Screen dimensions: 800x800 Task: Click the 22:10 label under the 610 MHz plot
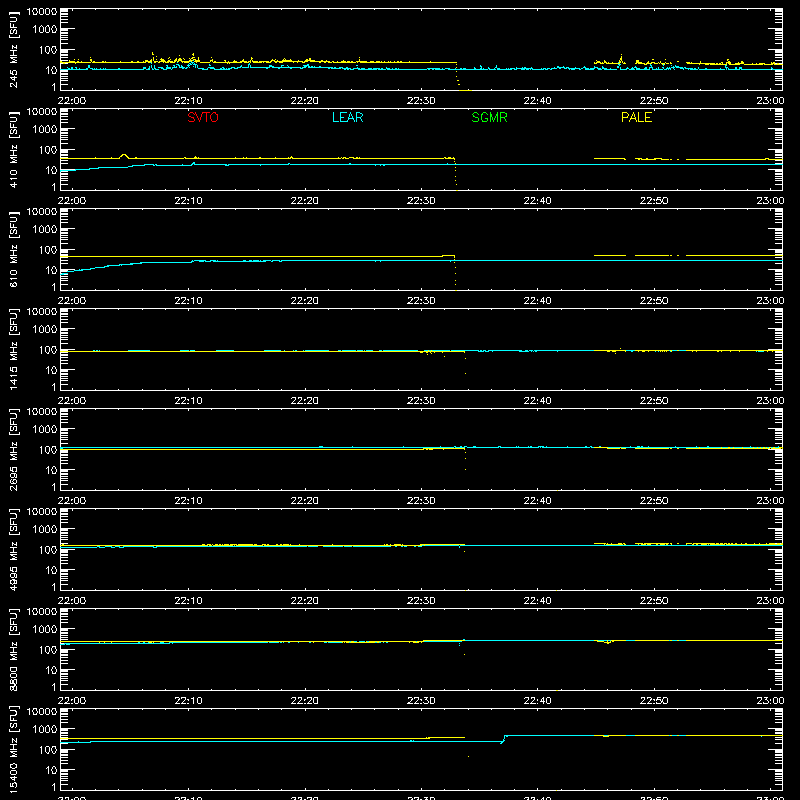[x=188, y=301]
